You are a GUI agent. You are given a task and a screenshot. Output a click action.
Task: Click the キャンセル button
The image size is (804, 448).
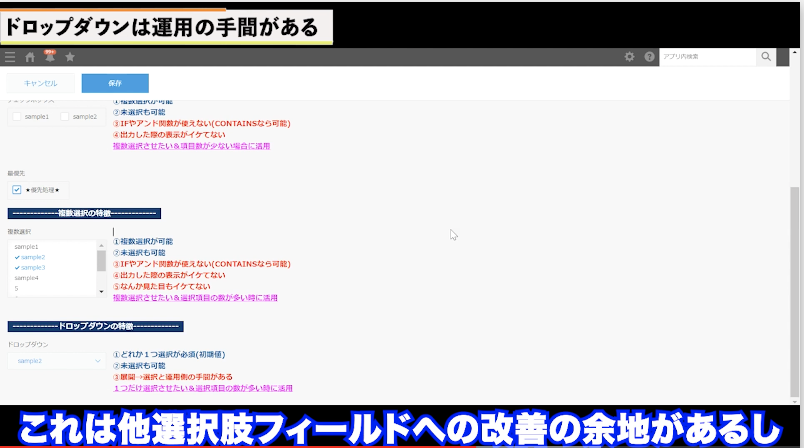coord(41,83)
